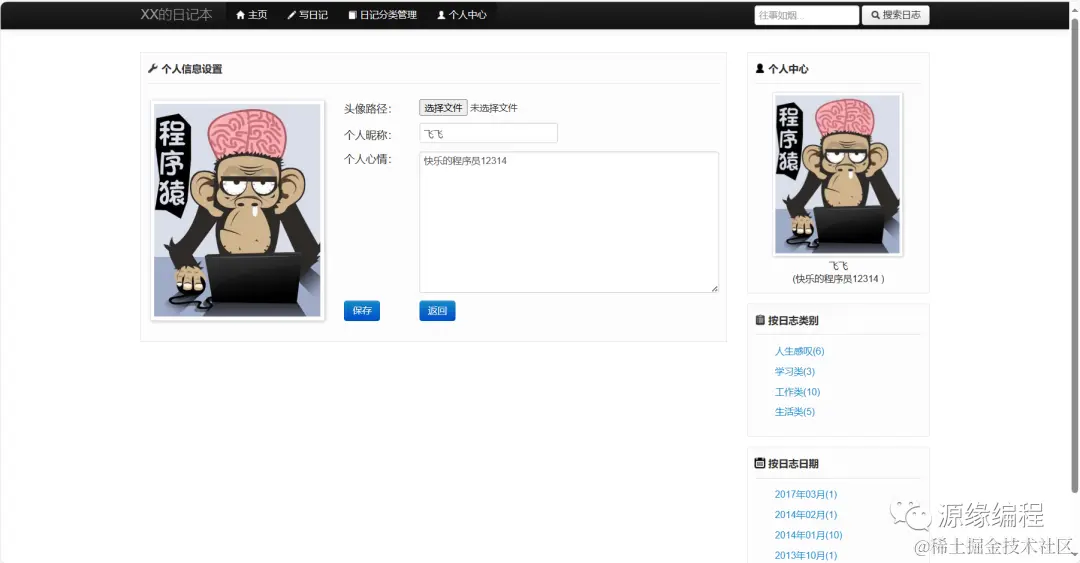Open the 2014年02月(1) date link

(x=806, y=515)
